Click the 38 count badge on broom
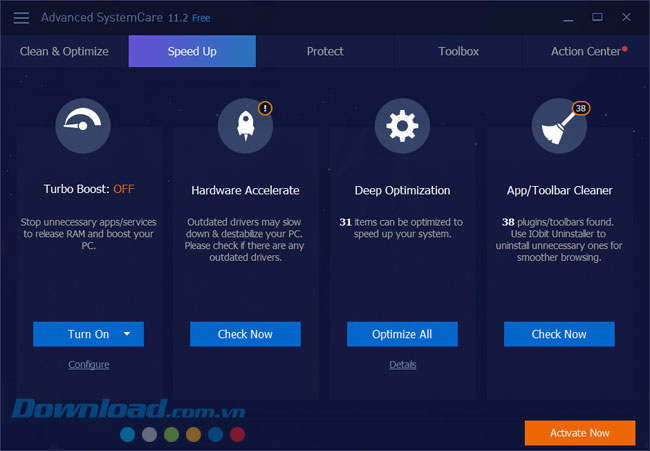650x451 pixels. point(581,108)
